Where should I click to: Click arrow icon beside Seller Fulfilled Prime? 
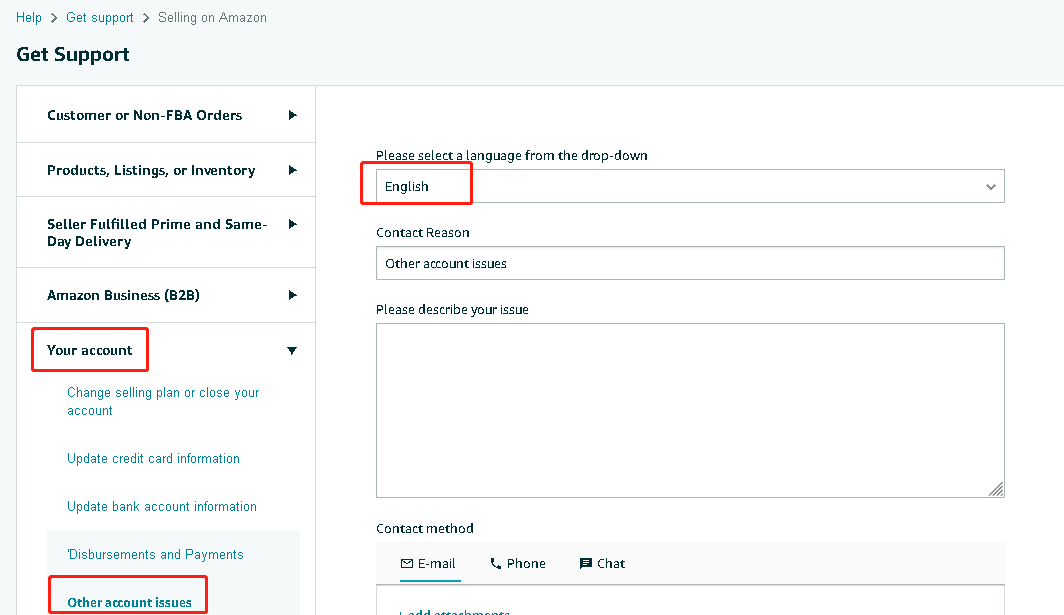pos(292,224)
